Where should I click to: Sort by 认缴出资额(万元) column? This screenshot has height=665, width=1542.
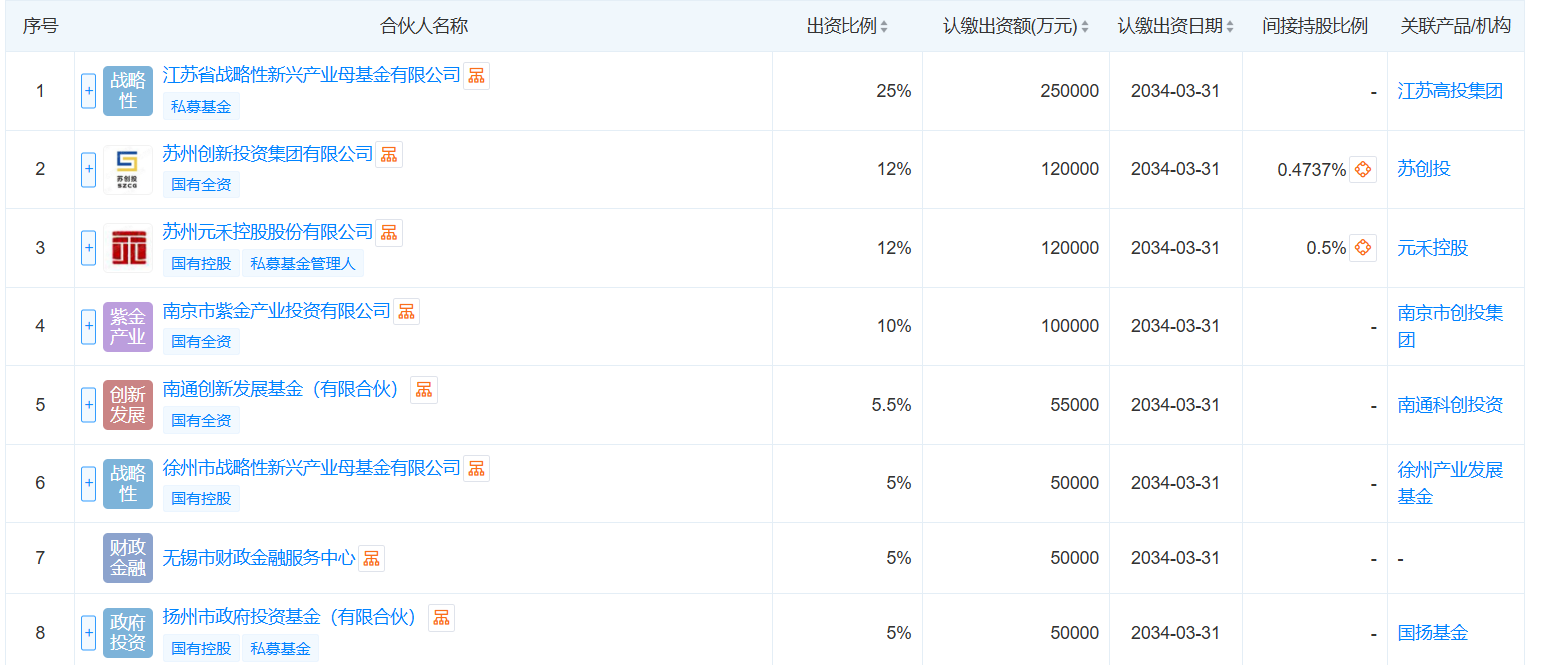1015,27
